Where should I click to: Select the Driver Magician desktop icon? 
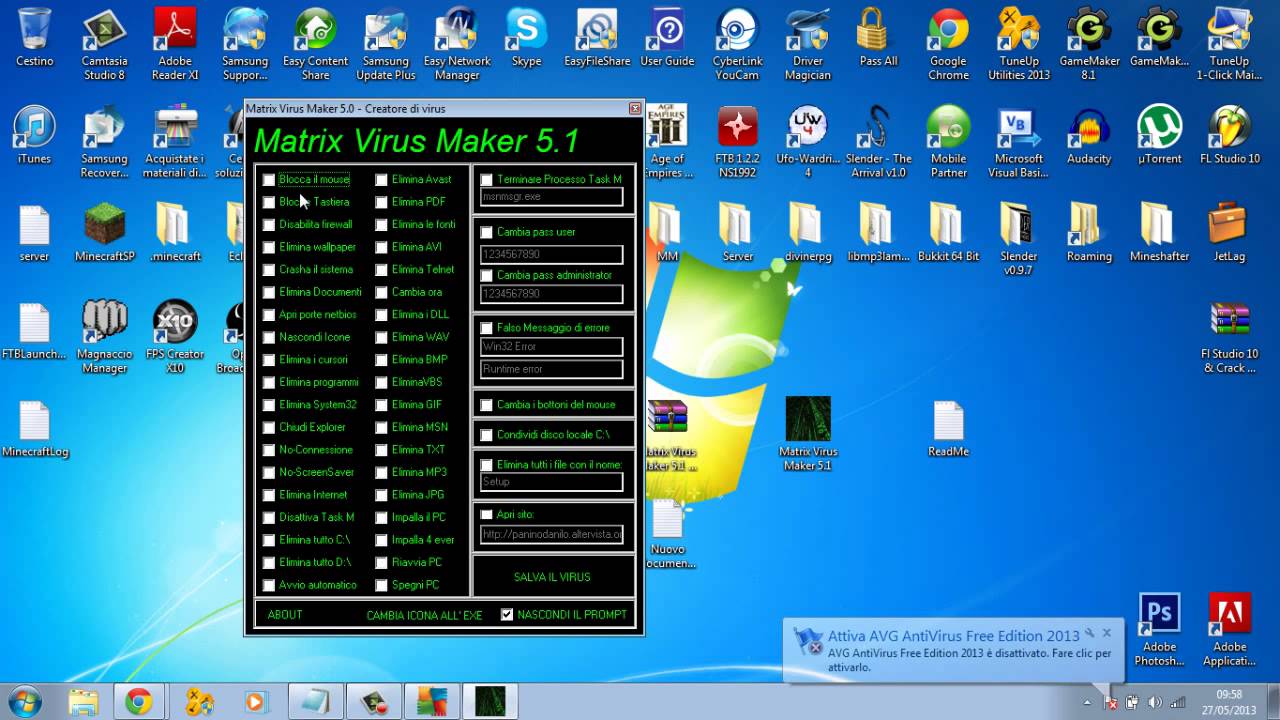click(x=807, y=45)
